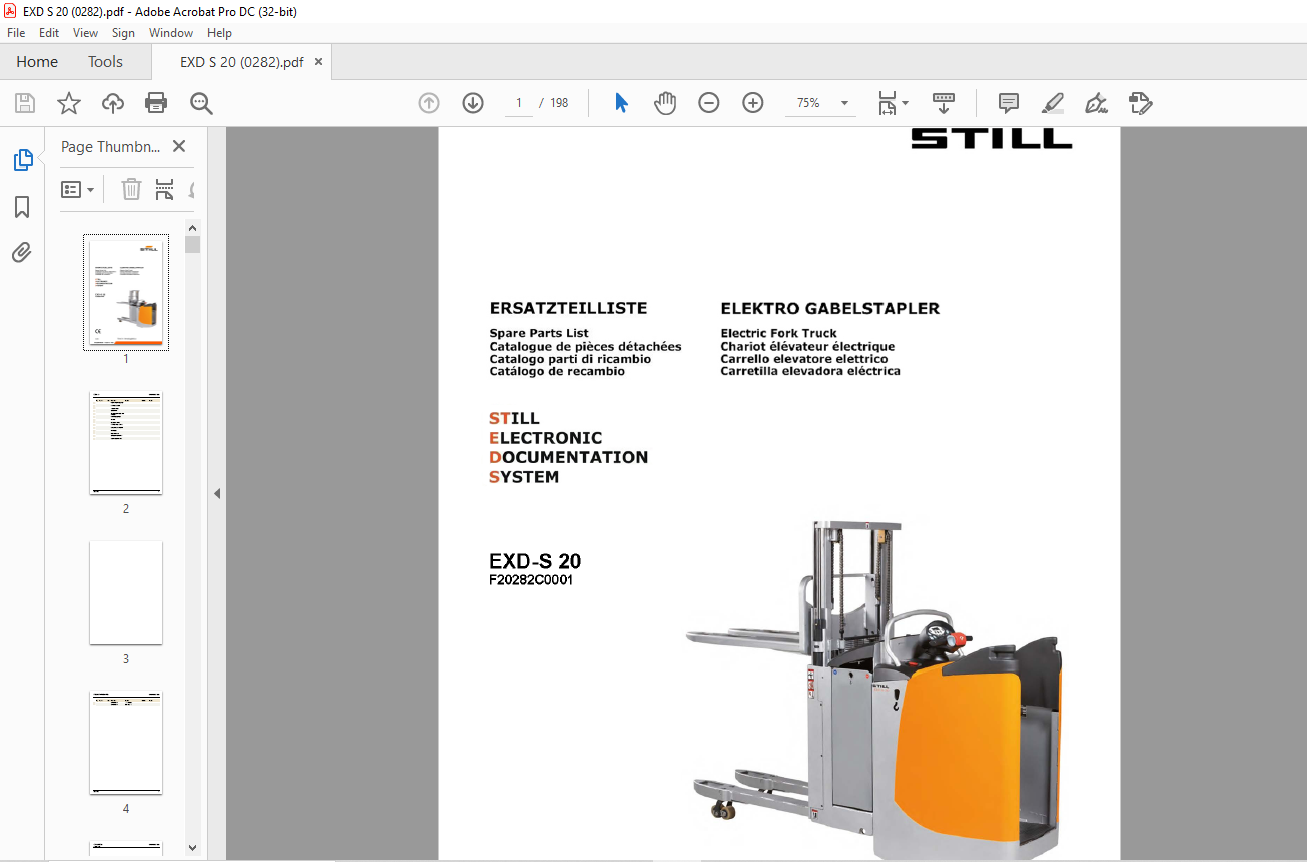Open the Help menu

pyautogui.click(x=219, y=33)
